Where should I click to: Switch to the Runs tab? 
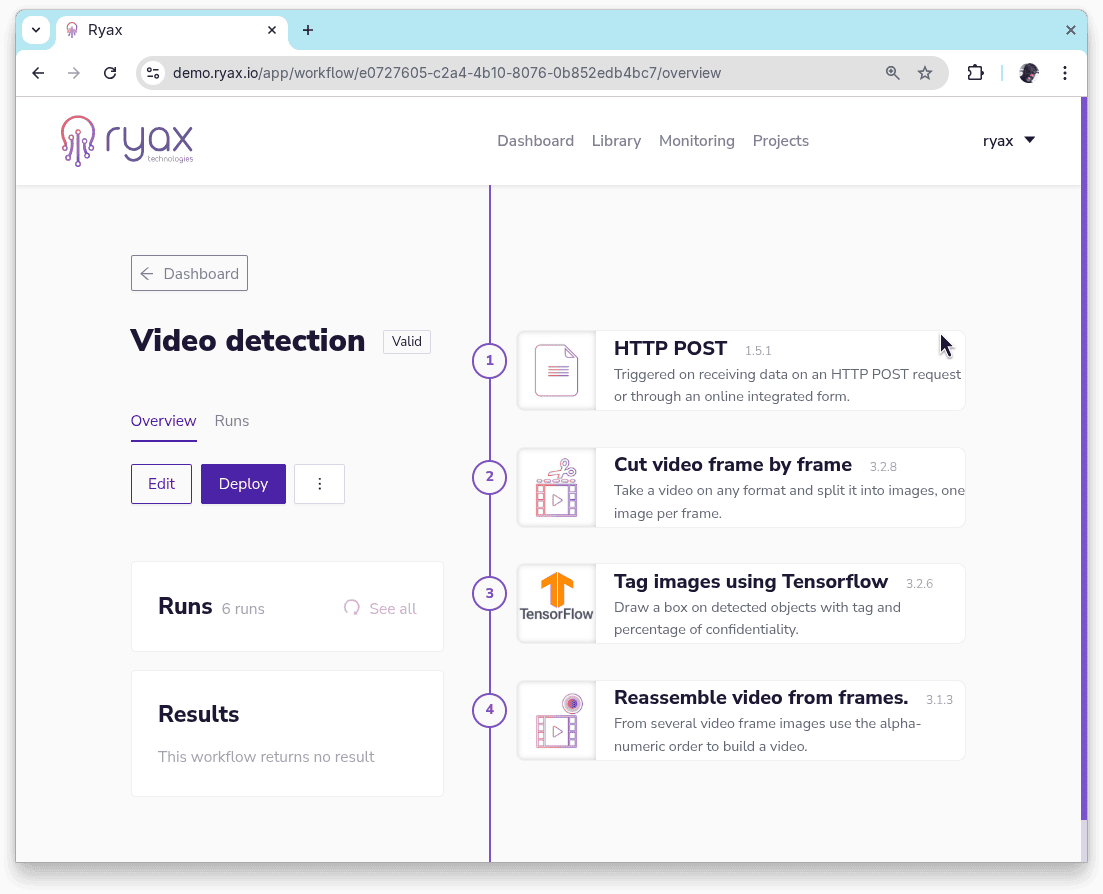pyautogui.click(x=231, y=421)
